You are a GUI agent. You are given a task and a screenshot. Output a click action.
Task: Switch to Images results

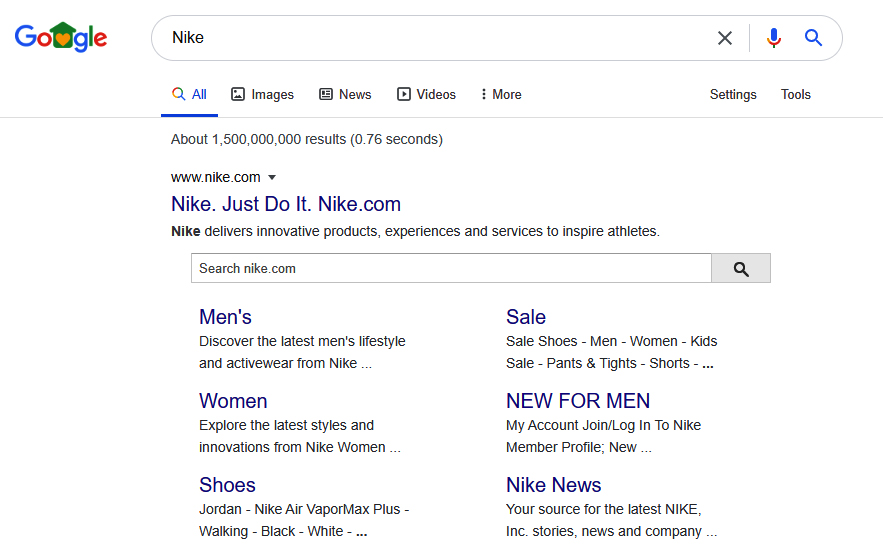262,95
